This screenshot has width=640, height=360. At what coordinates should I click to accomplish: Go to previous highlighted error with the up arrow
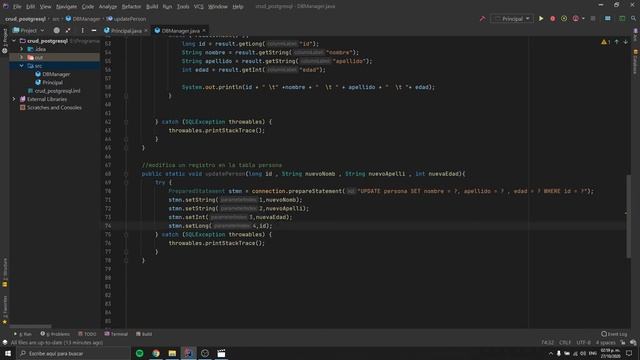coord(617,42)
